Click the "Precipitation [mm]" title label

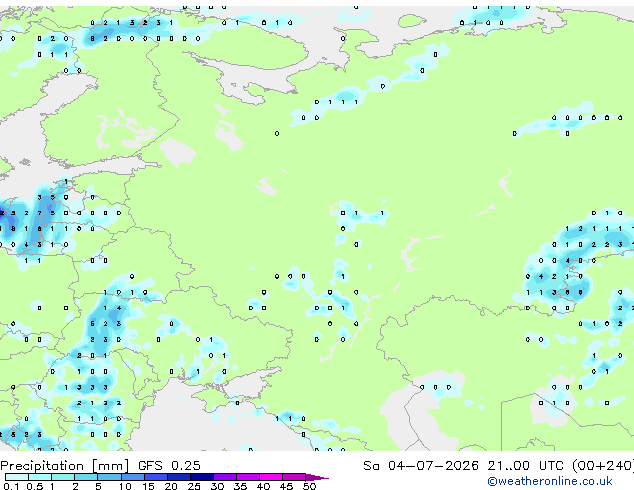click(65, 466)
